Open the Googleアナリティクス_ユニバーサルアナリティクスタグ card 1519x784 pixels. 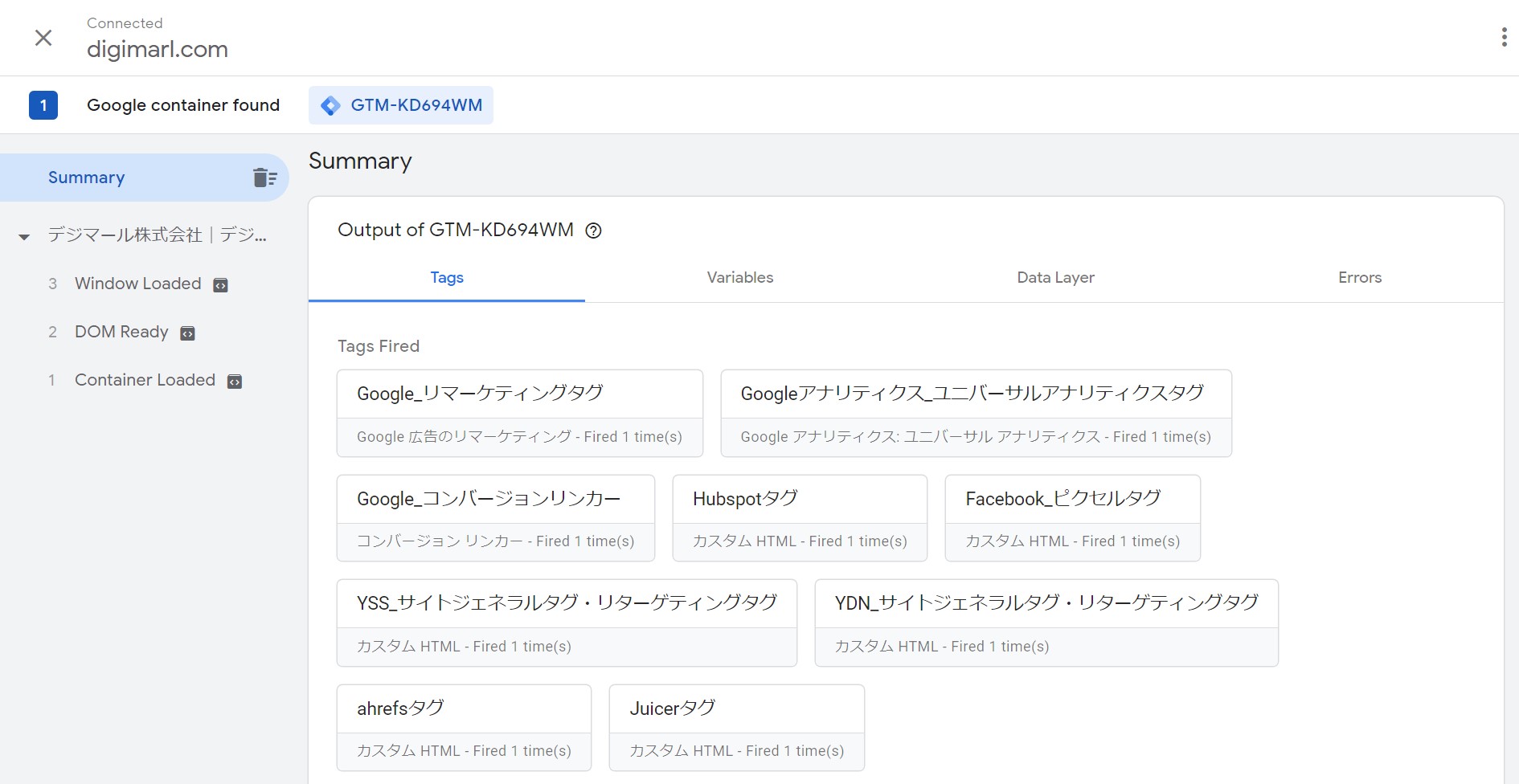click(x=976, y=414)
